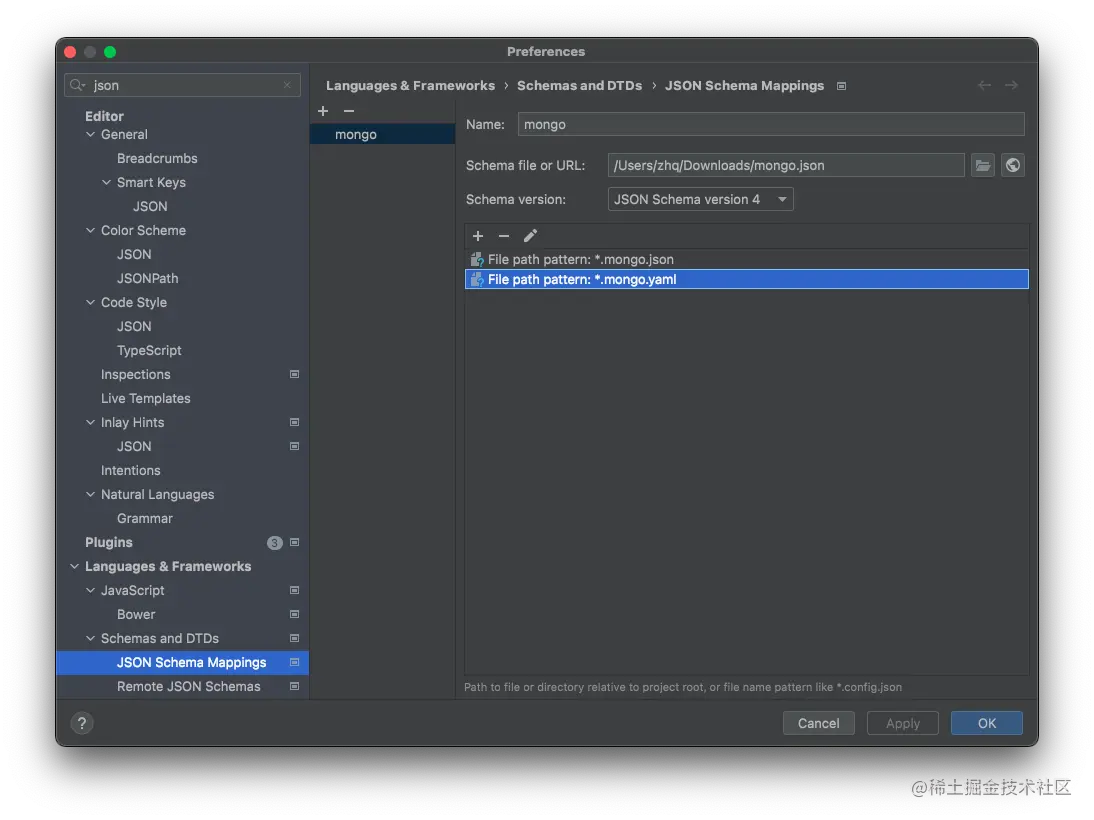Collapse the Color Scheme tree node
Viewport: 1094px width, 820px height.
click(x=91, y=230)
